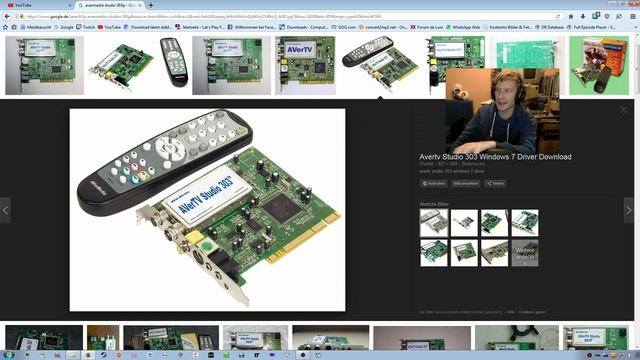Reload the page with the refresh icon
This screenshot has width=640, height=360.
click(x=558, y=16)
